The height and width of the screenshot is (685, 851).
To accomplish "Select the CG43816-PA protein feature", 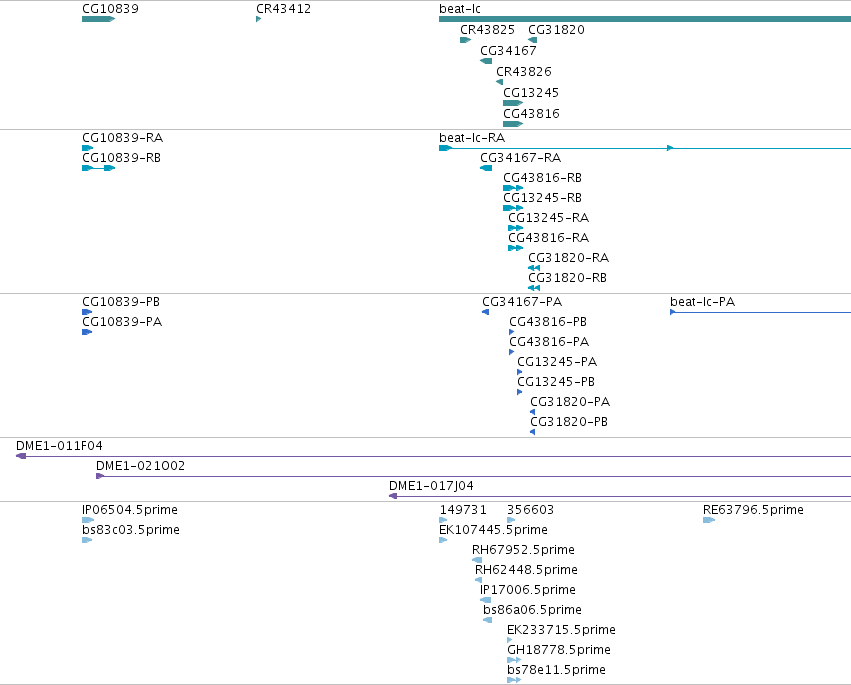I will 511,352.
